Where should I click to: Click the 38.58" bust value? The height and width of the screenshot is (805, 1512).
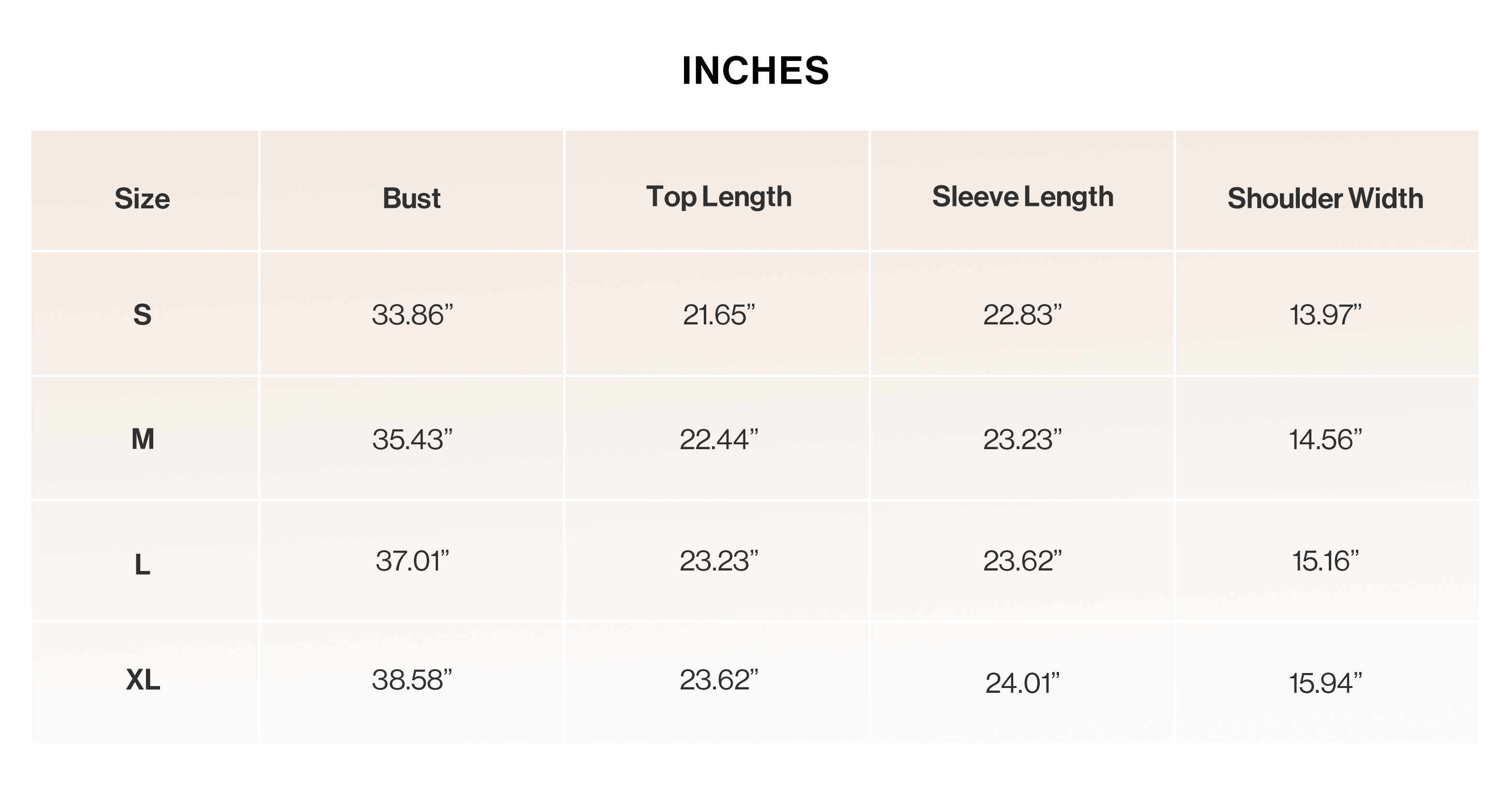click(x=412, y=680)
